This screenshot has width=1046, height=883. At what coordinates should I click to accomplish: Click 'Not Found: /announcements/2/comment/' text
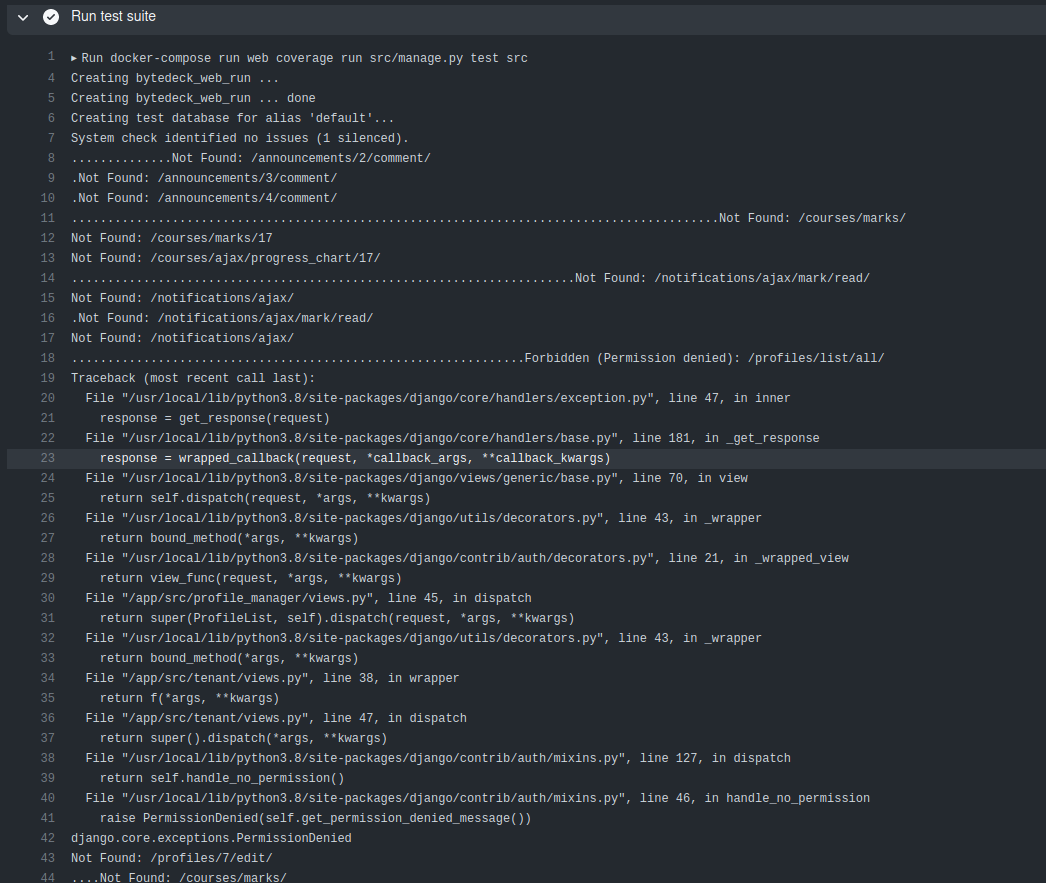point(302,158)
